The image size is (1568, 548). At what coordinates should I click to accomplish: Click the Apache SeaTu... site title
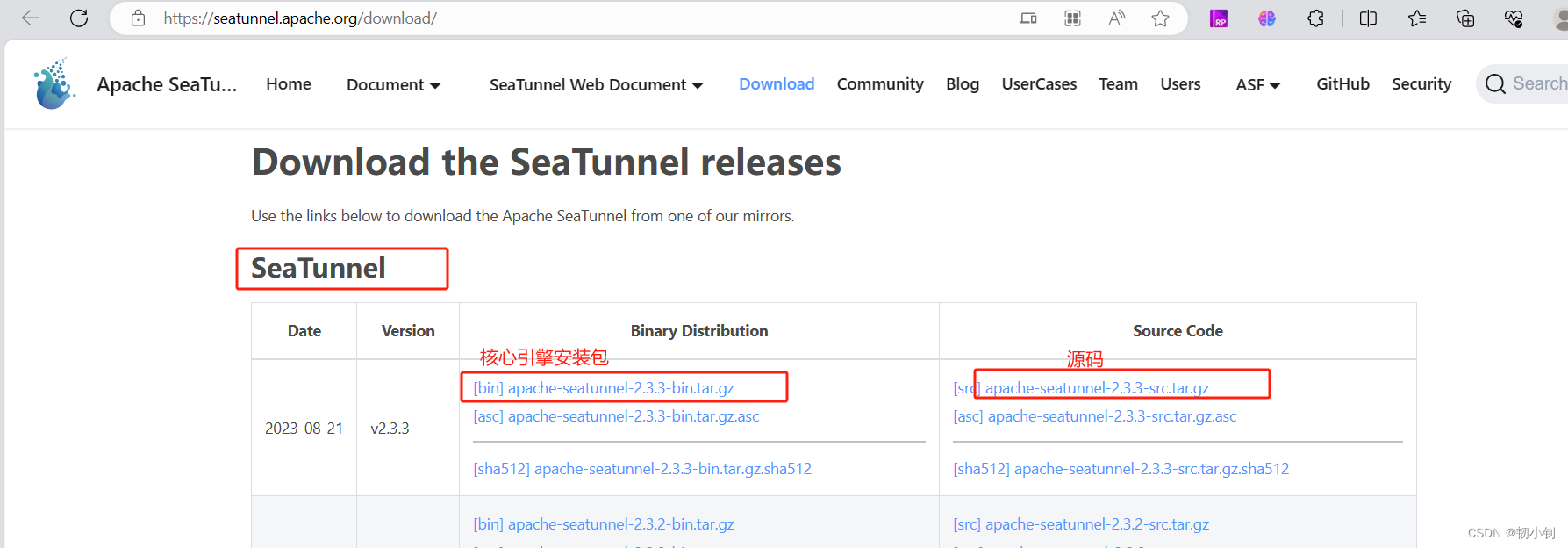[x=167, y=85]
